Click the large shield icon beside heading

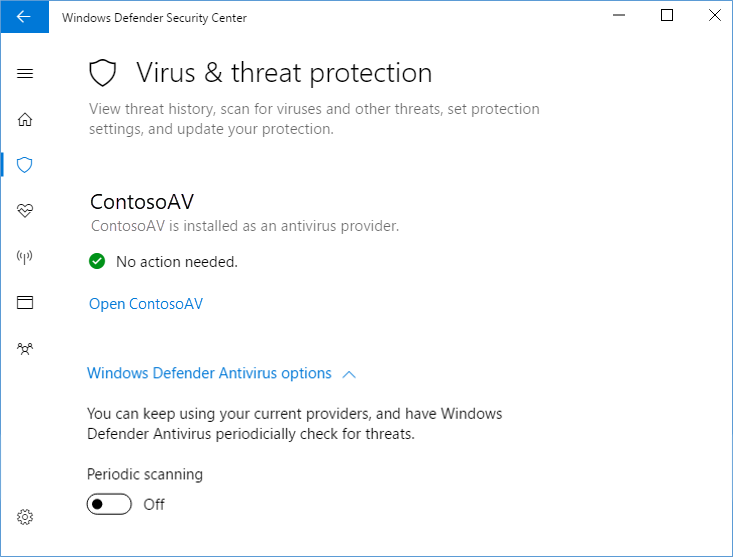pos(104,73)
